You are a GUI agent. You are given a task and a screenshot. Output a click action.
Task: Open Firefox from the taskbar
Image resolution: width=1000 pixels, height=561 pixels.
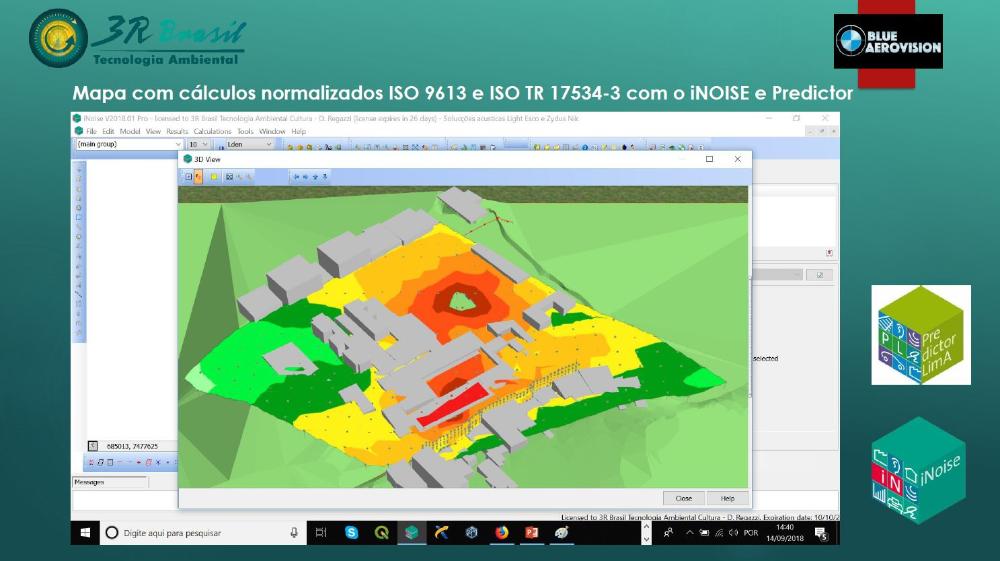(501, 533)
